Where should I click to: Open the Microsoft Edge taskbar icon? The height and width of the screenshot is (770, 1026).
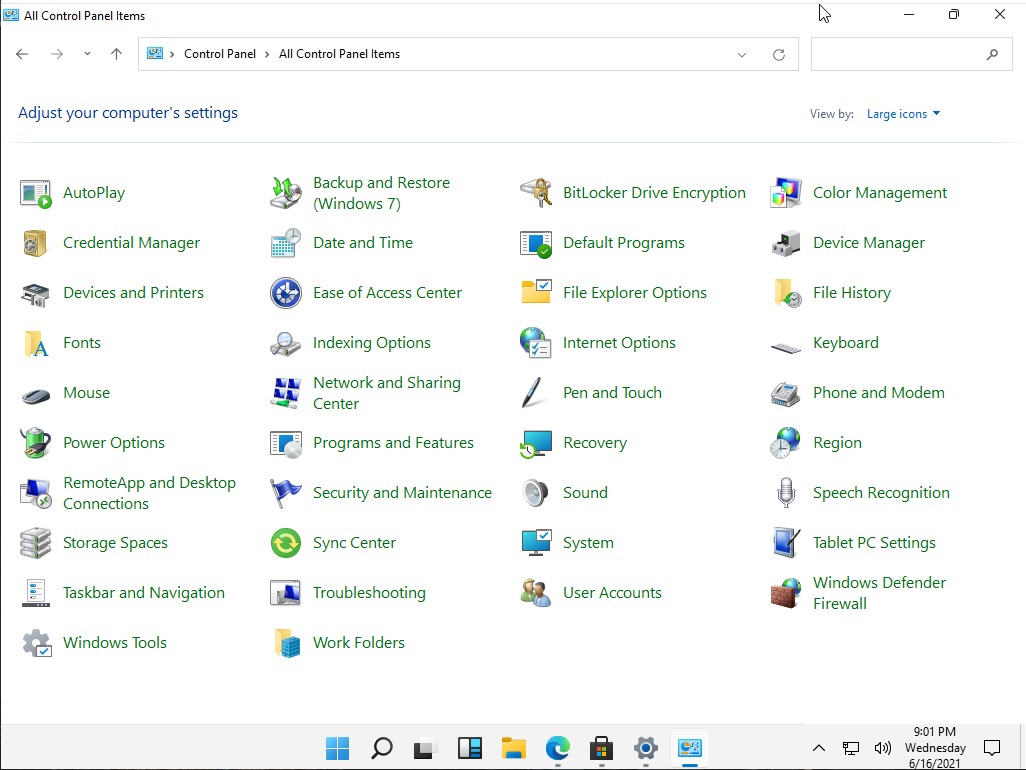[557, 747]
